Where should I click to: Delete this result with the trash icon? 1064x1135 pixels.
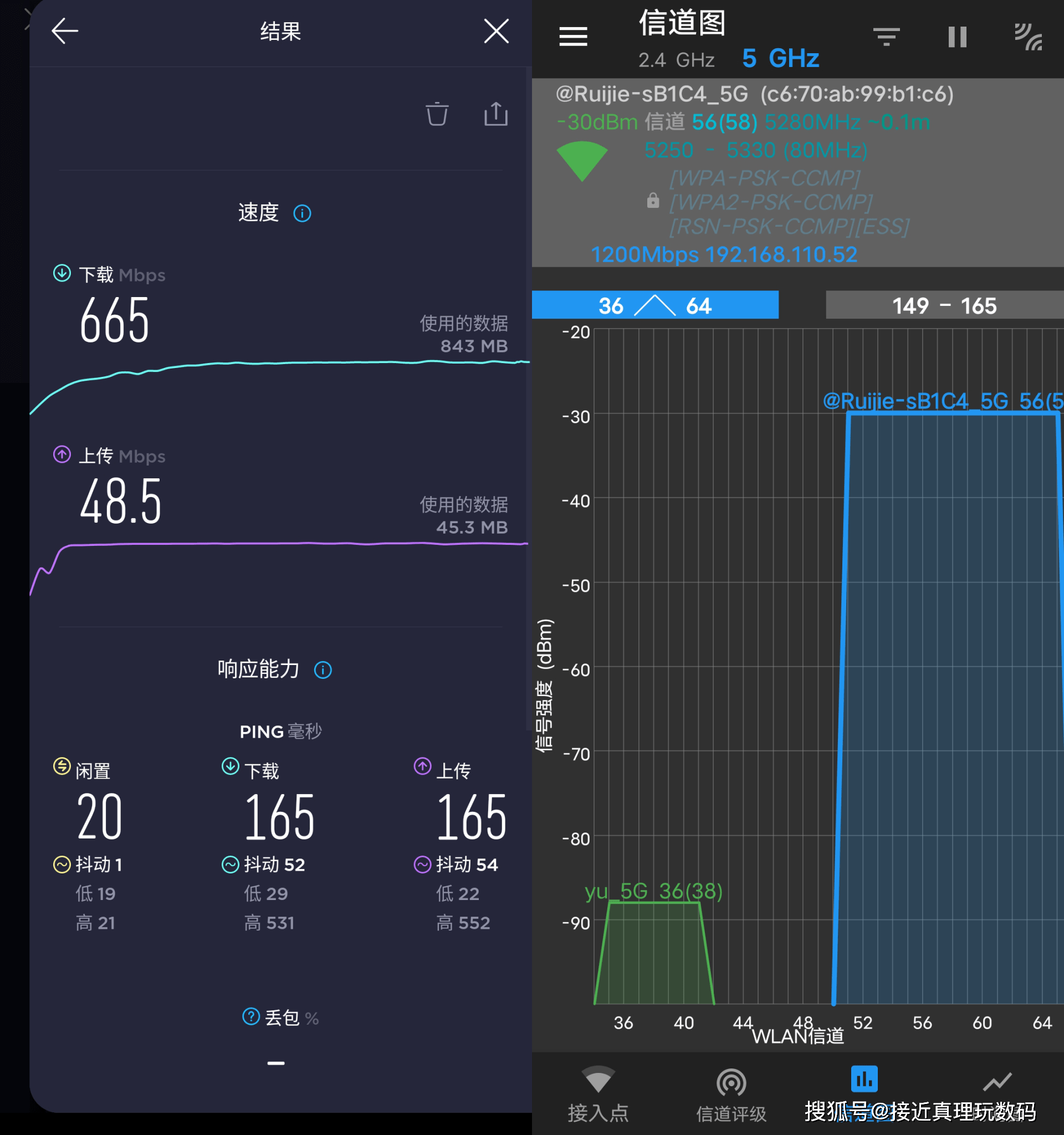(437, 114)
